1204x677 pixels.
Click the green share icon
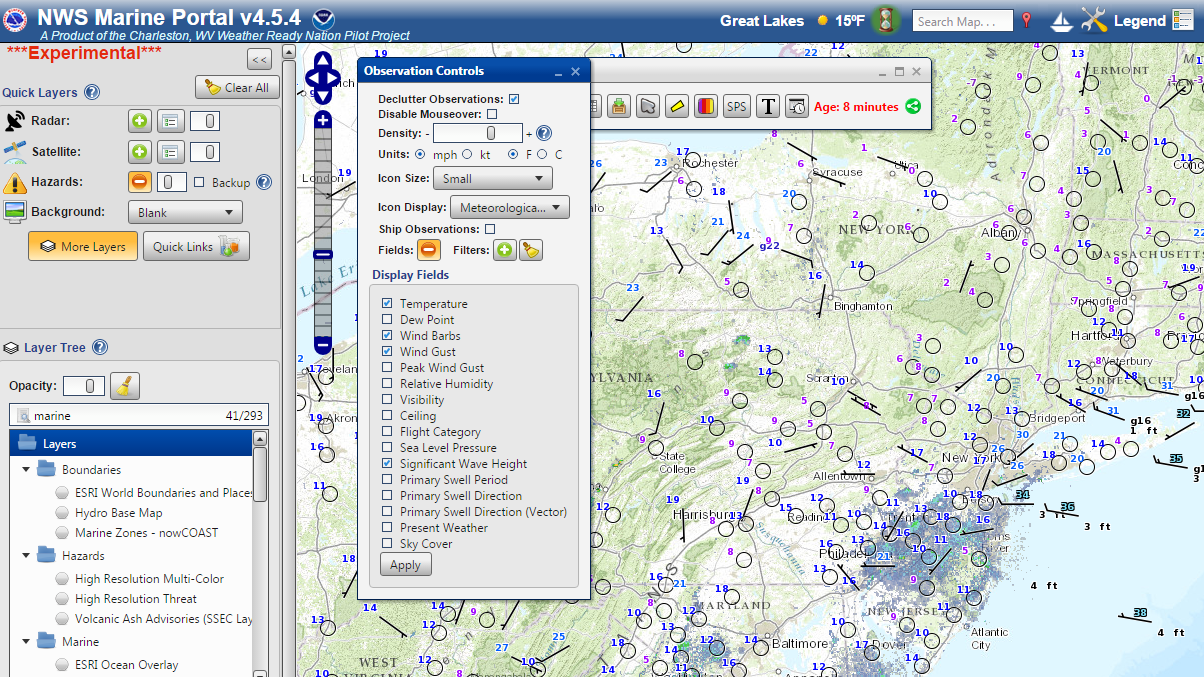click(x=913, y=106)
